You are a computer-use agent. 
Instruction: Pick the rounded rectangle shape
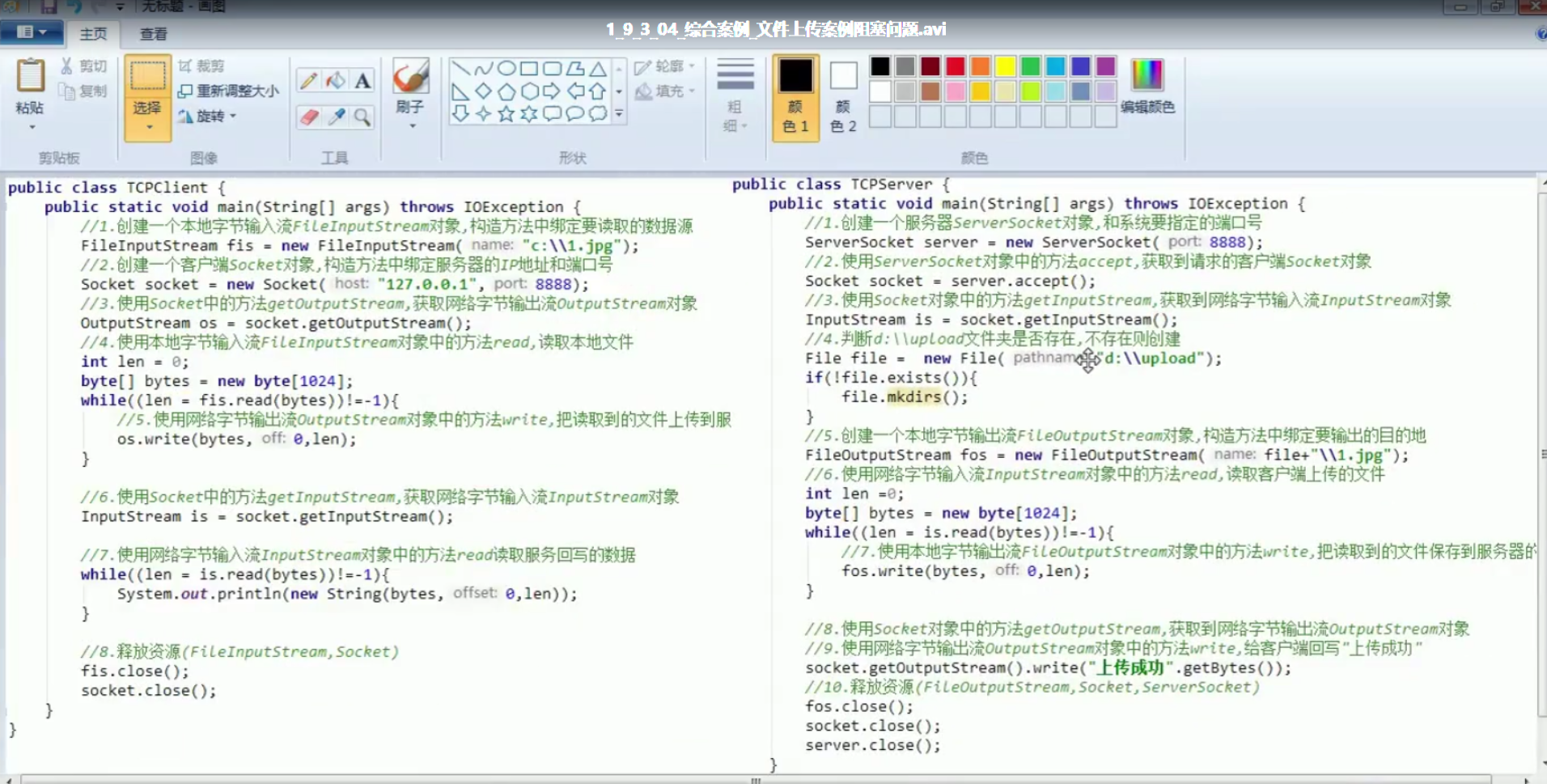point(552,68)
